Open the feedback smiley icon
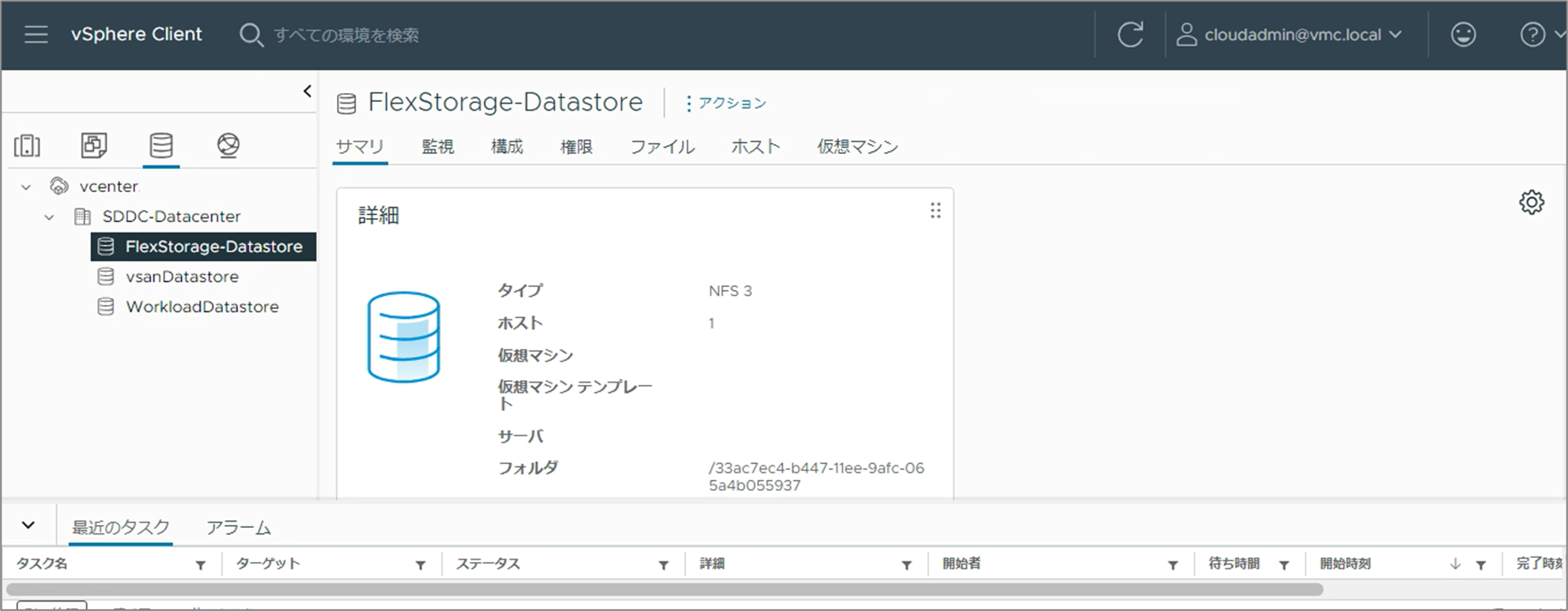 (1463, 35)
